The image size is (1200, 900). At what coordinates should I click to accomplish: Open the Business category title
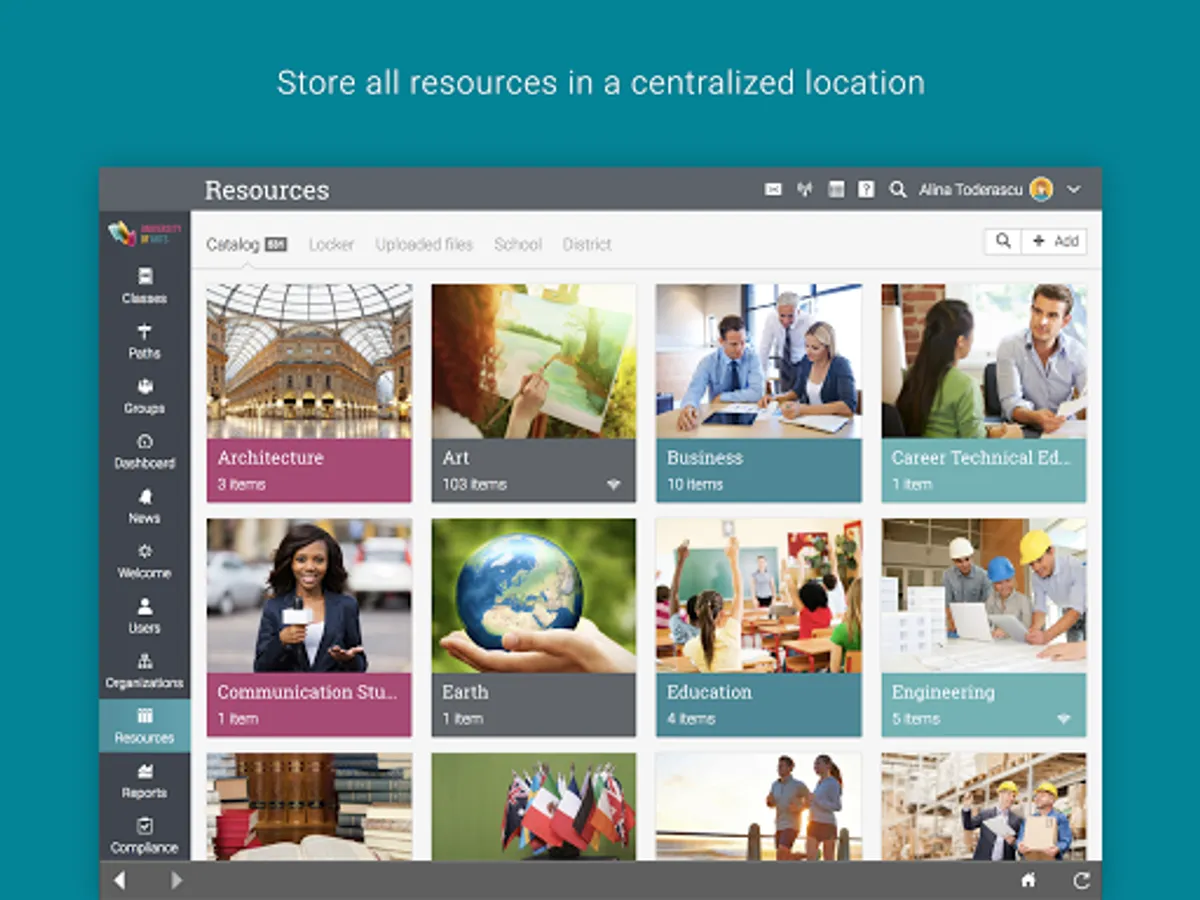[x=705, y=458]
